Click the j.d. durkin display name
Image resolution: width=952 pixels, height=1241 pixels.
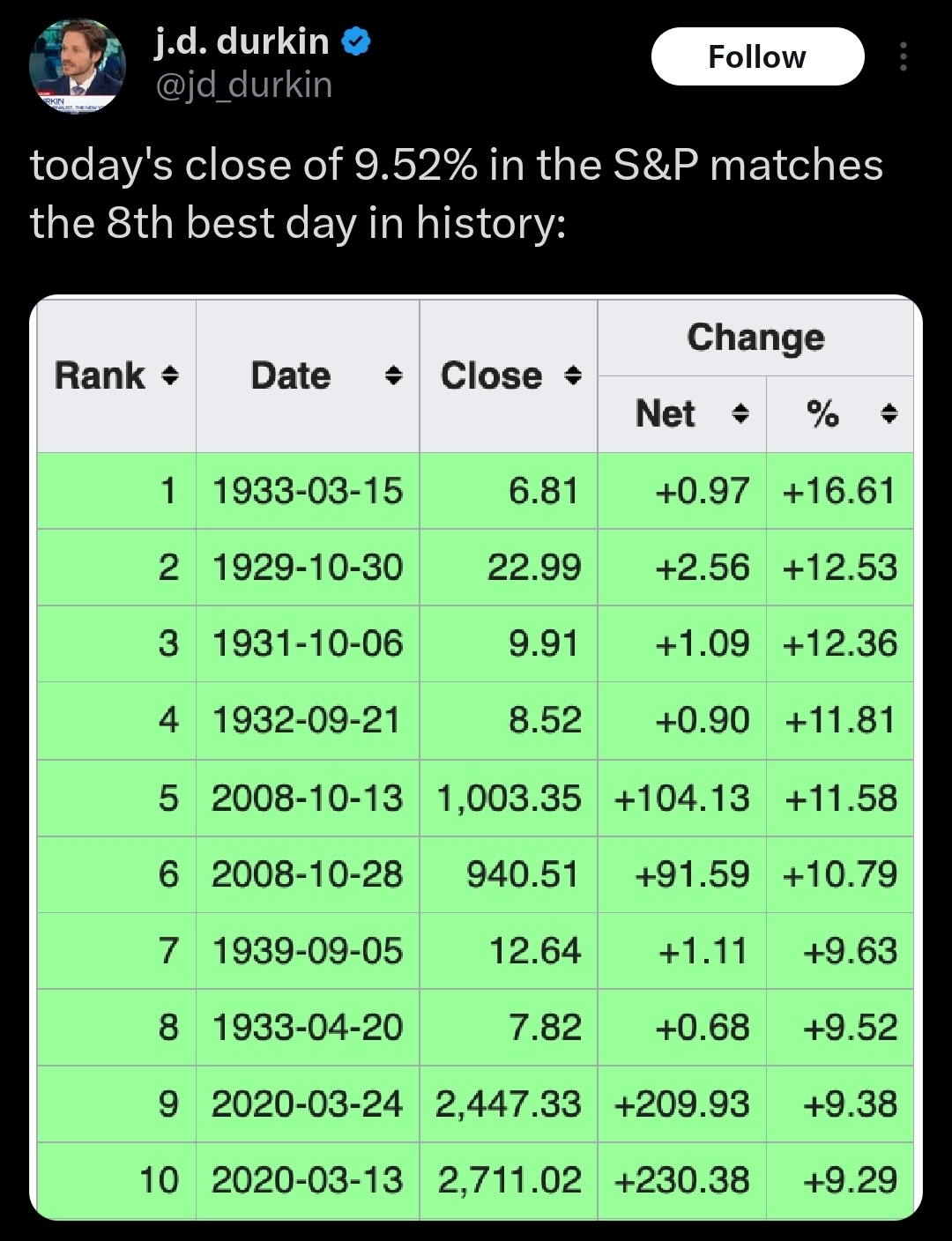pos(242,41)
